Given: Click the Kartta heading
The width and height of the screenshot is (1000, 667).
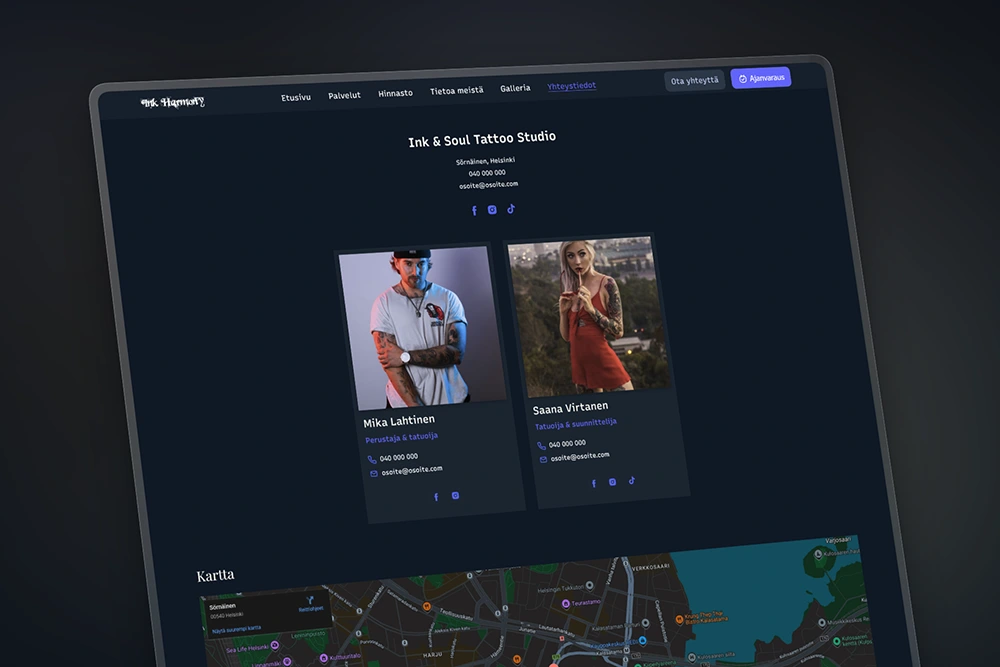Looking at the screenshot, I should [216, 576].
